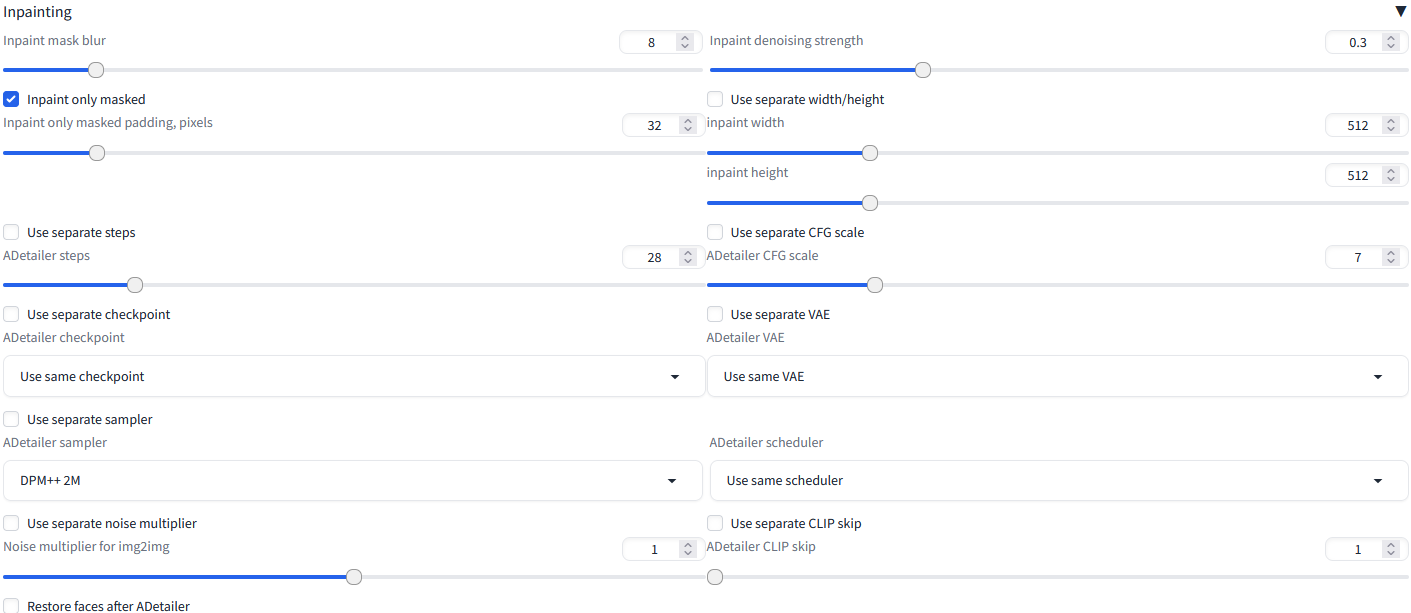Screen dimensions: 1411x613
Task: Click Inpaint mask blur slider handle
Action: coord(96,70)
